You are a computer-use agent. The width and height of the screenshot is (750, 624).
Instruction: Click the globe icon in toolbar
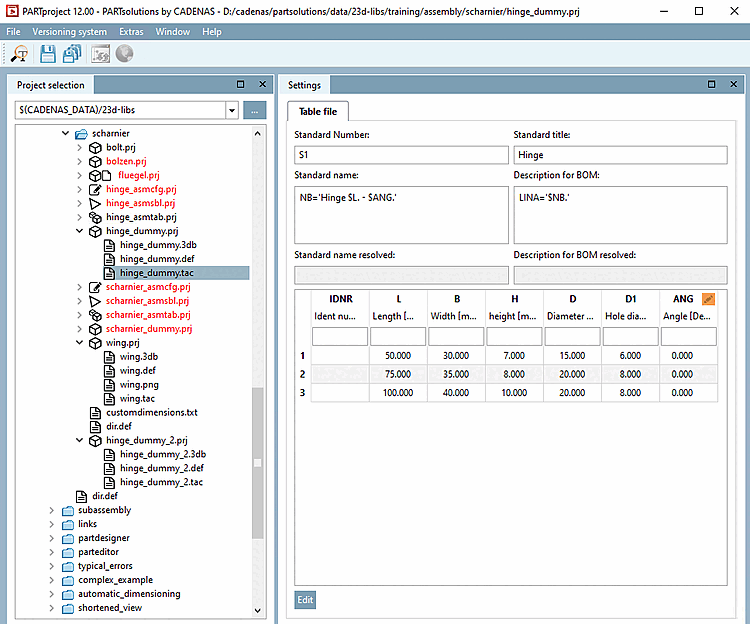click(125, 55)
